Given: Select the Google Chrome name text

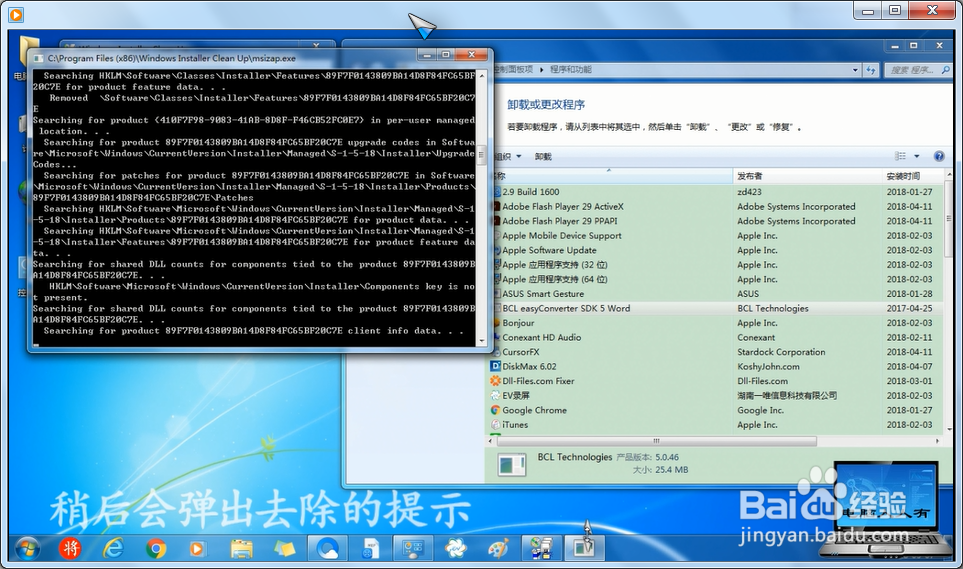Looking at the screenshot, I should tap(534, 410).
